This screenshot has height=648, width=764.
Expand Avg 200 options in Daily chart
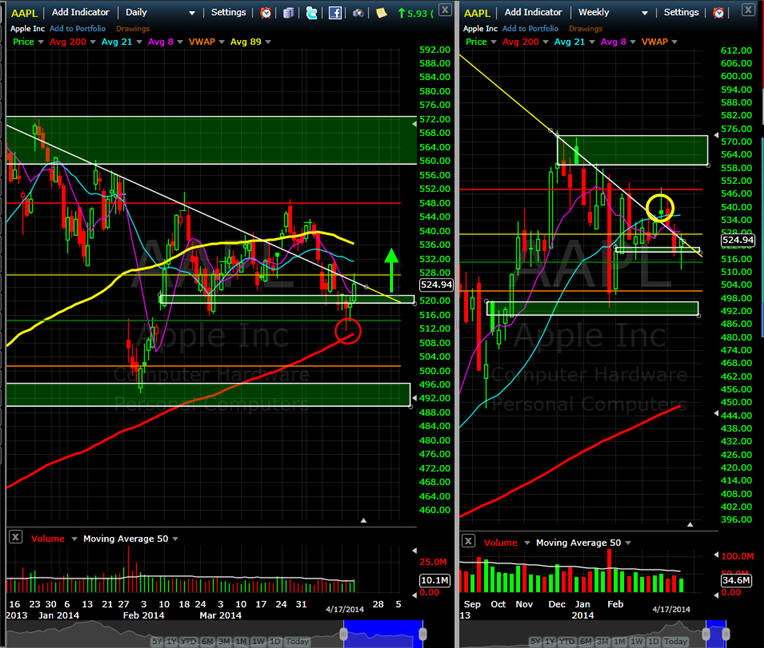(93, 42)
